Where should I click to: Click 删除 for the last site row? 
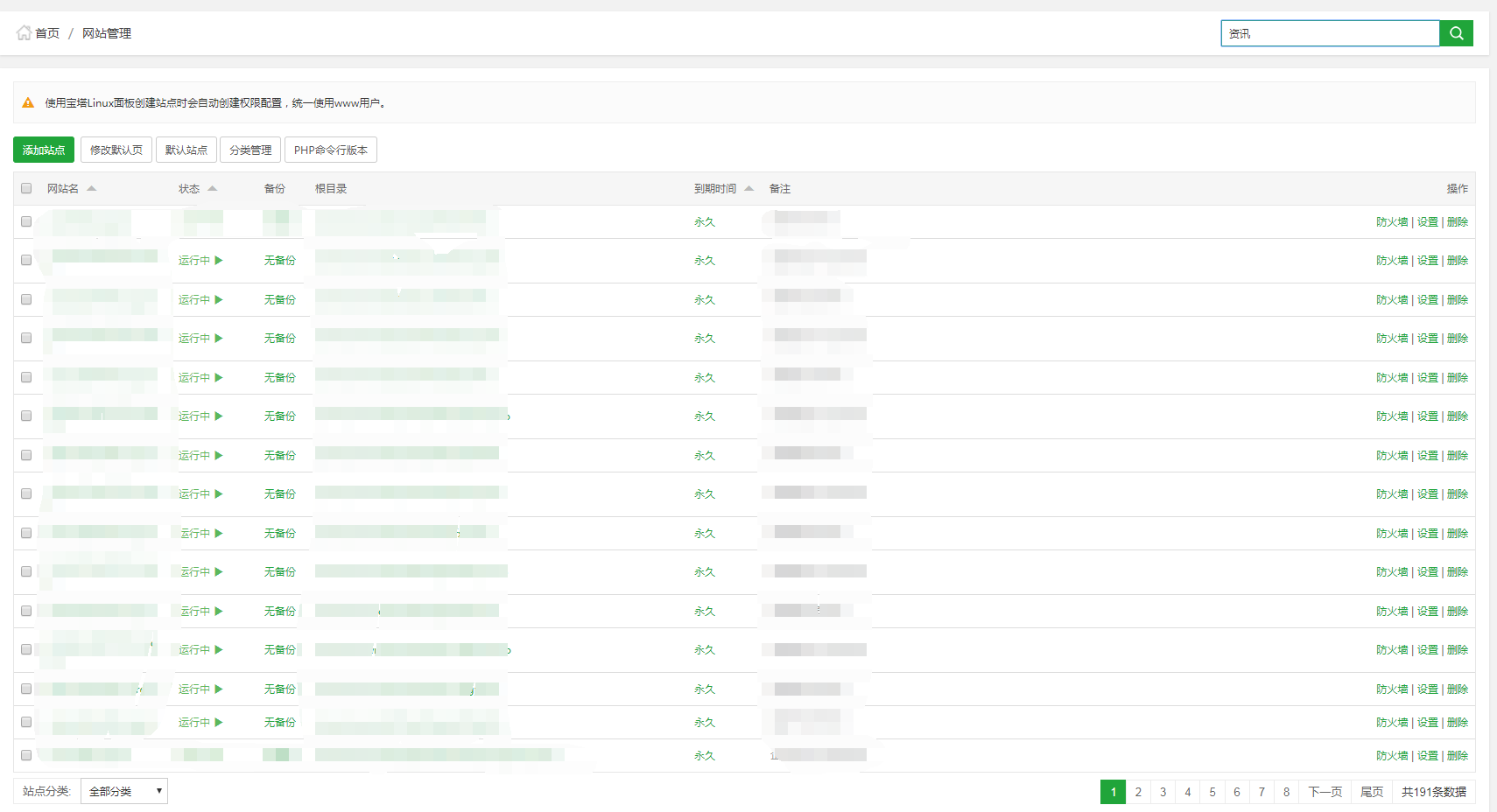(1458, 756)
